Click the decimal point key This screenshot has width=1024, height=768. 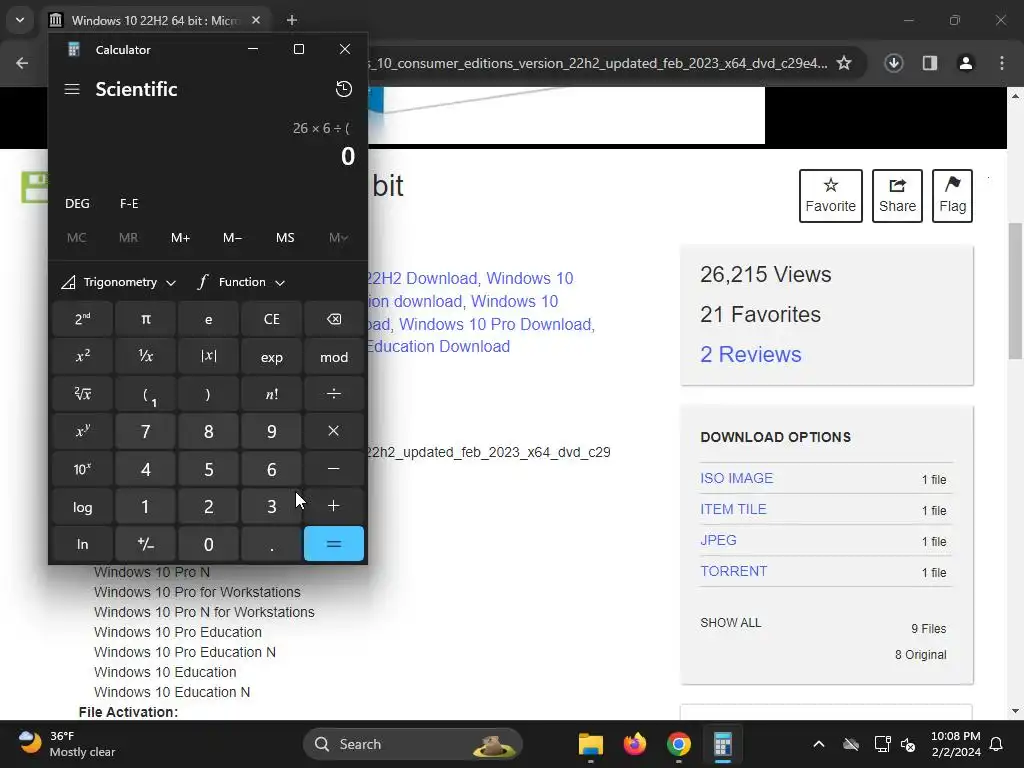tap(271, 543)
